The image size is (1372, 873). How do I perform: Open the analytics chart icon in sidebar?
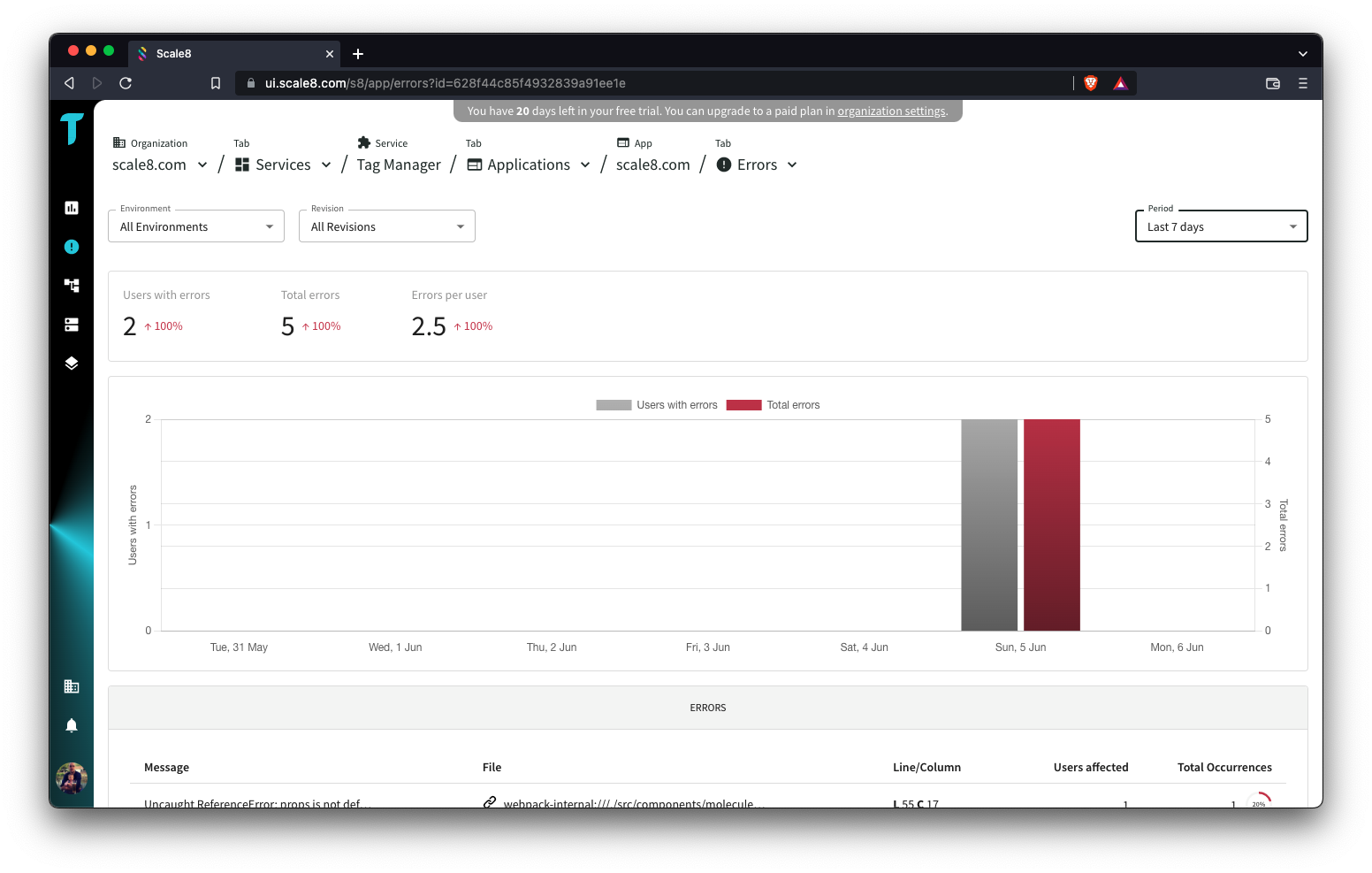(x=72, y=208)
